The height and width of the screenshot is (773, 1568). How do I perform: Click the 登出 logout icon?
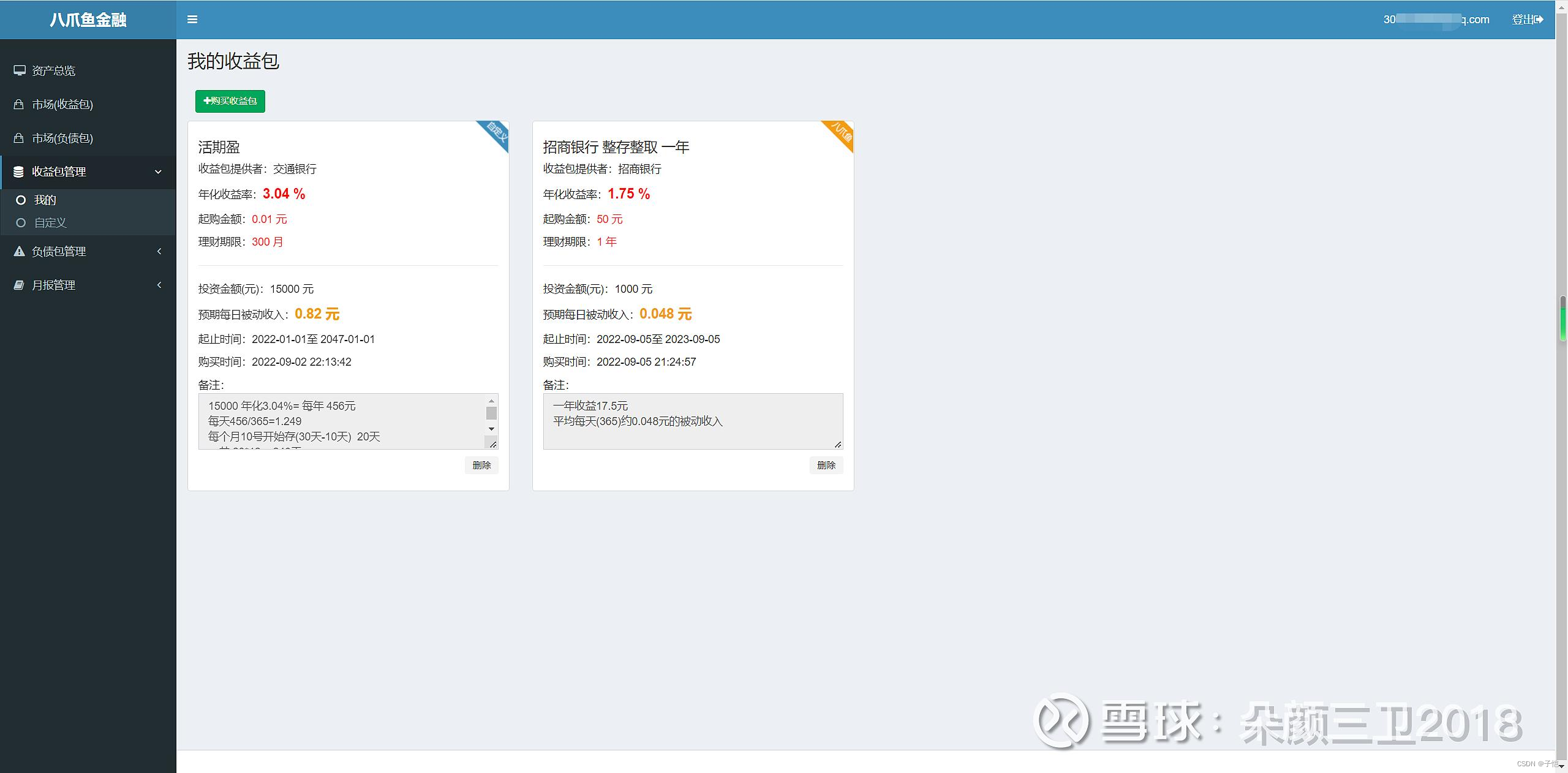pos(1539,20)
